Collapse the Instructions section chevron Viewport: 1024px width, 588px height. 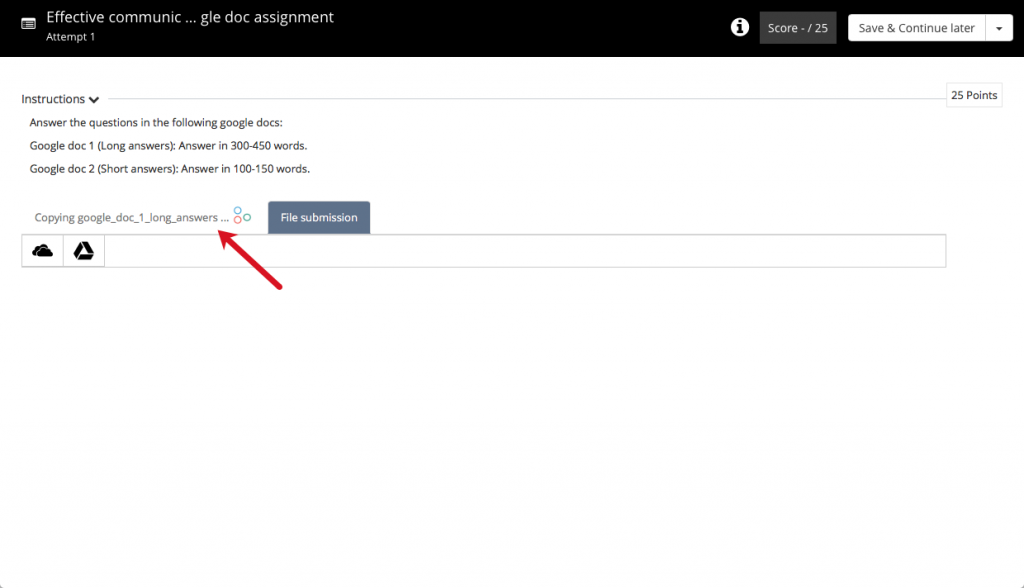pyautogui.click(x=94, y=100)
